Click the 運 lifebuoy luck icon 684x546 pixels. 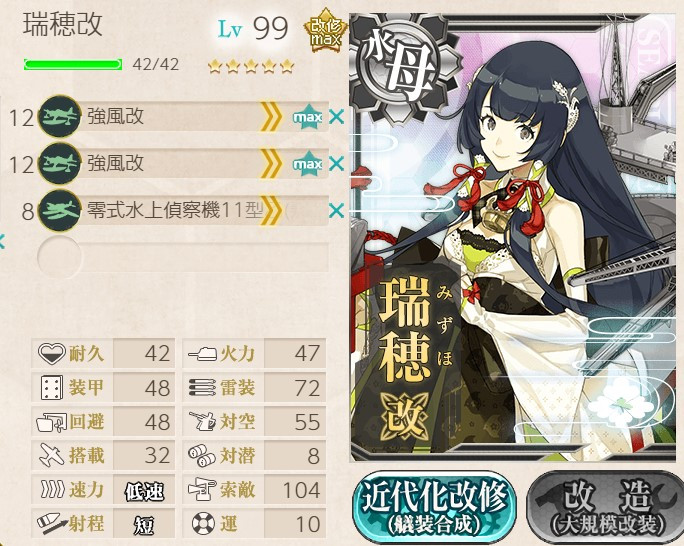point(203,523)
